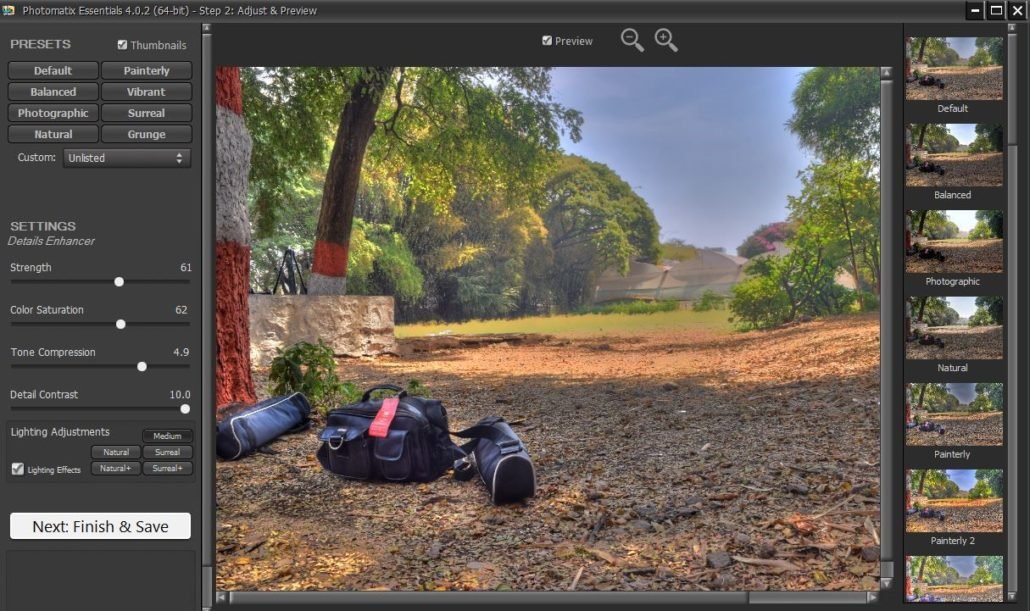Choose the Photographic thumbnail preview
Viewport: 1030px width, 611px height.
tap(954, 241)
